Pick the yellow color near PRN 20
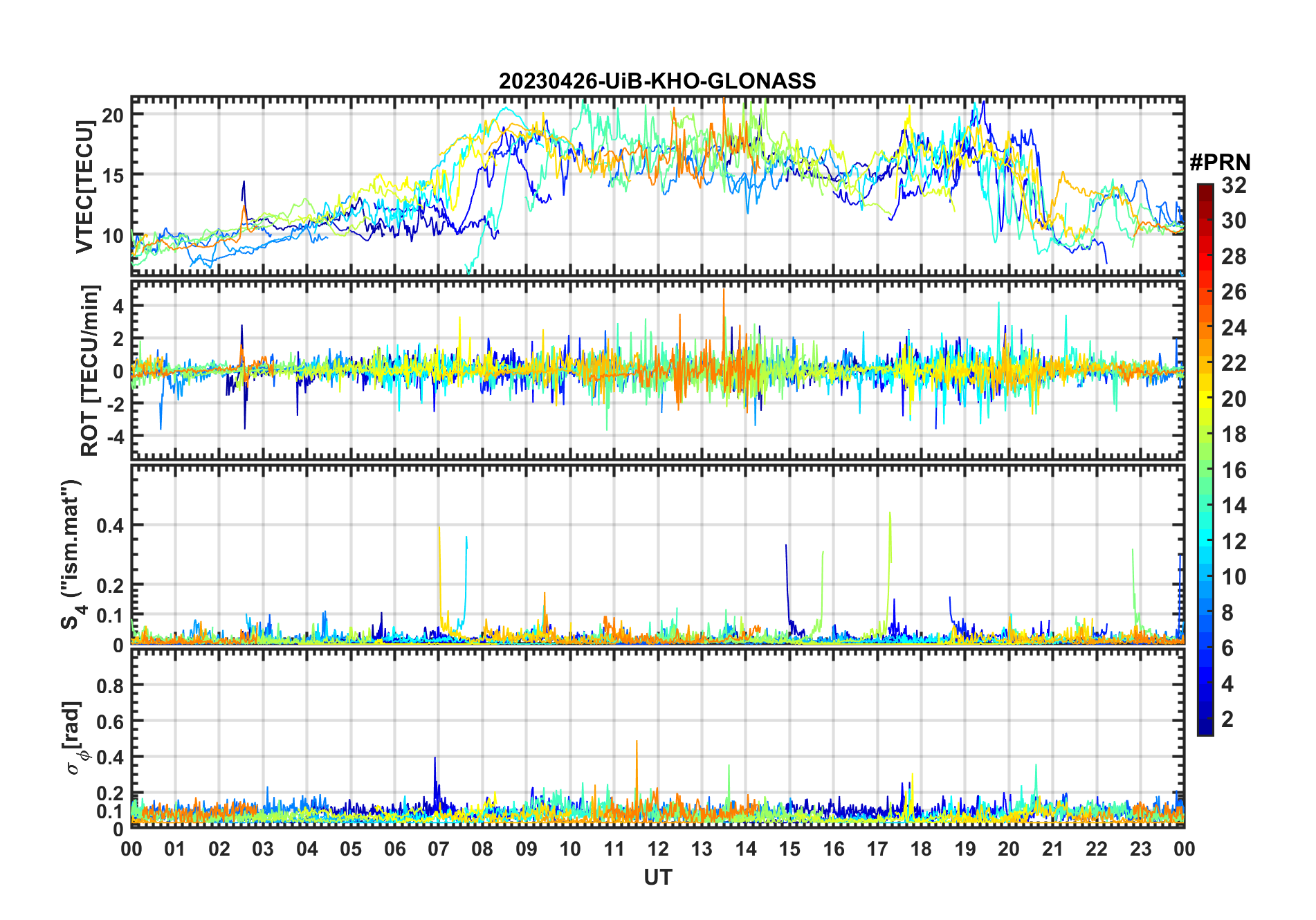 click(1205, 399)
